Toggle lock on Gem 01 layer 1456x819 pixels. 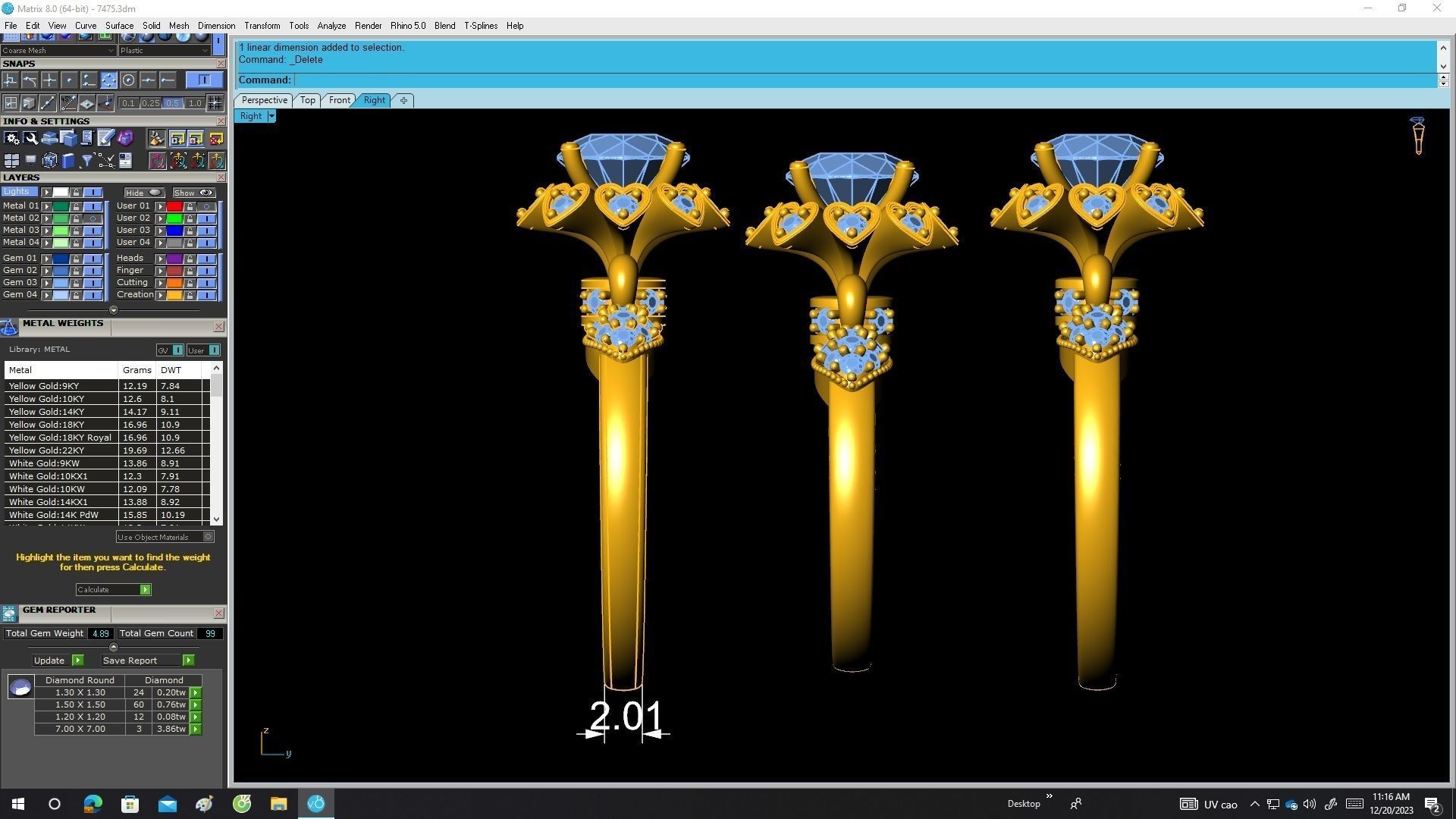(x=76, y=259)
